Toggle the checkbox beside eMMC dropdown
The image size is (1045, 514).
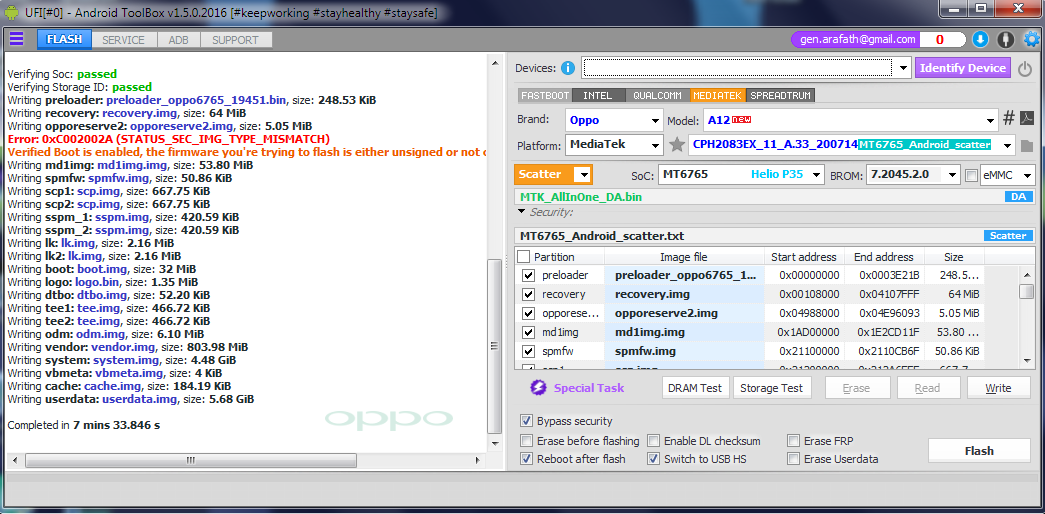(x=972, y=175)
